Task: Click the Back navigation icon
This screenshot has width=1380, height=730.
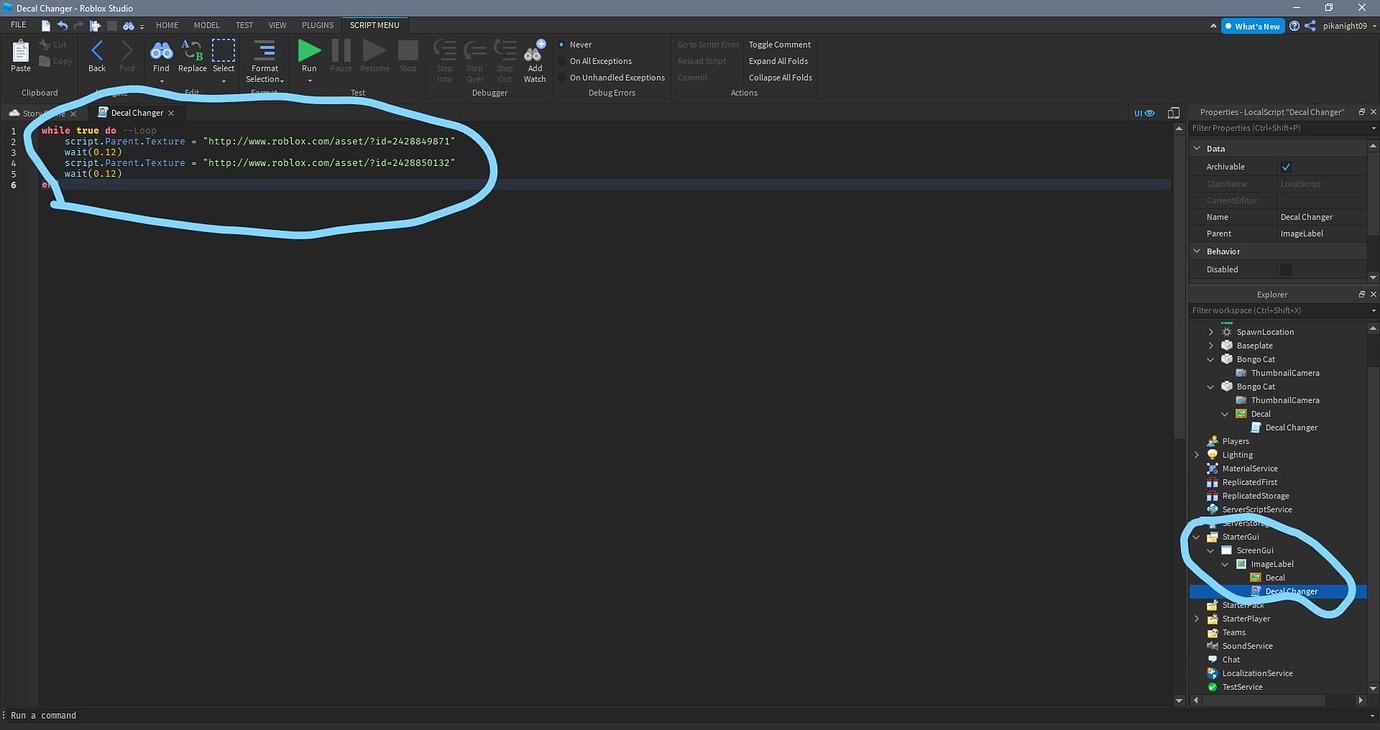Action: 96,50
